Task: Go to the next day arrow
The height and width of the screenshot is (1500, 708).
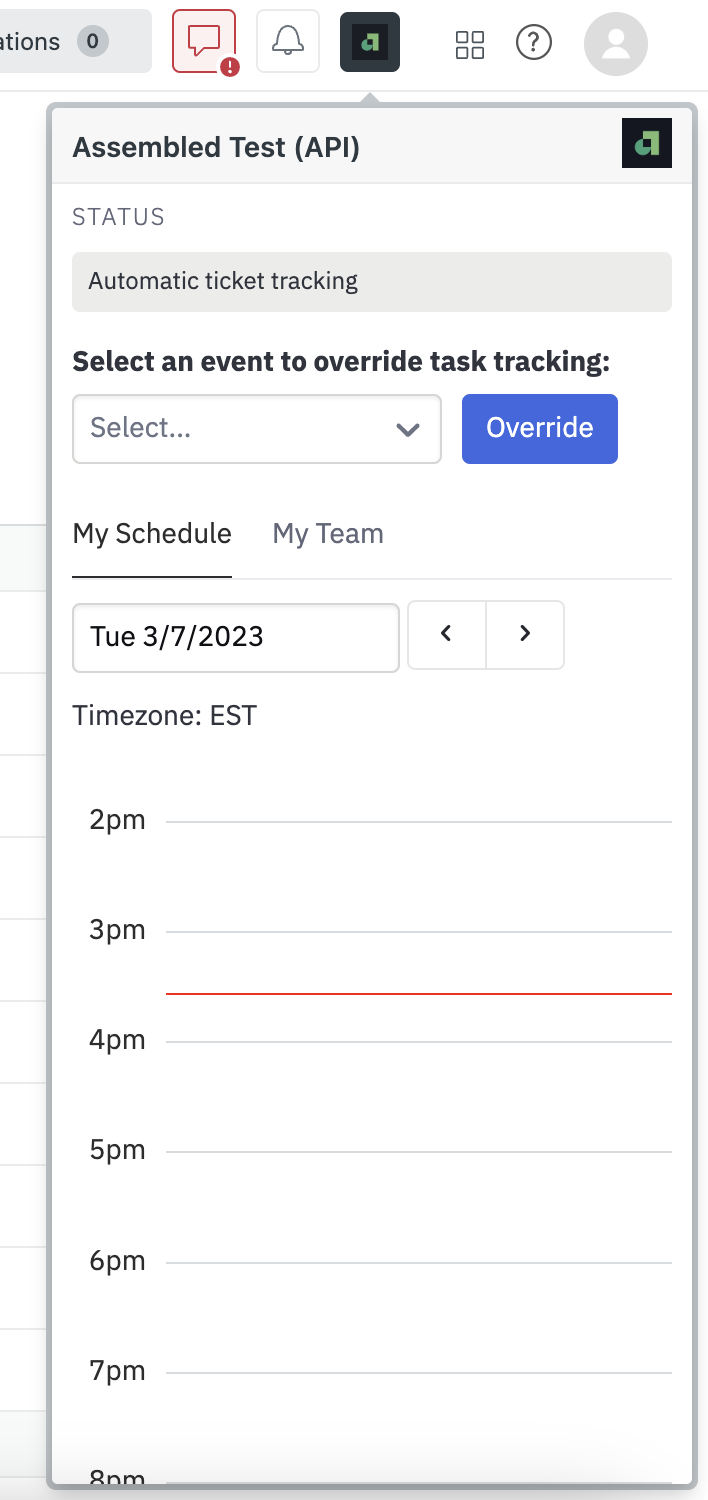Action: point(525,634)
